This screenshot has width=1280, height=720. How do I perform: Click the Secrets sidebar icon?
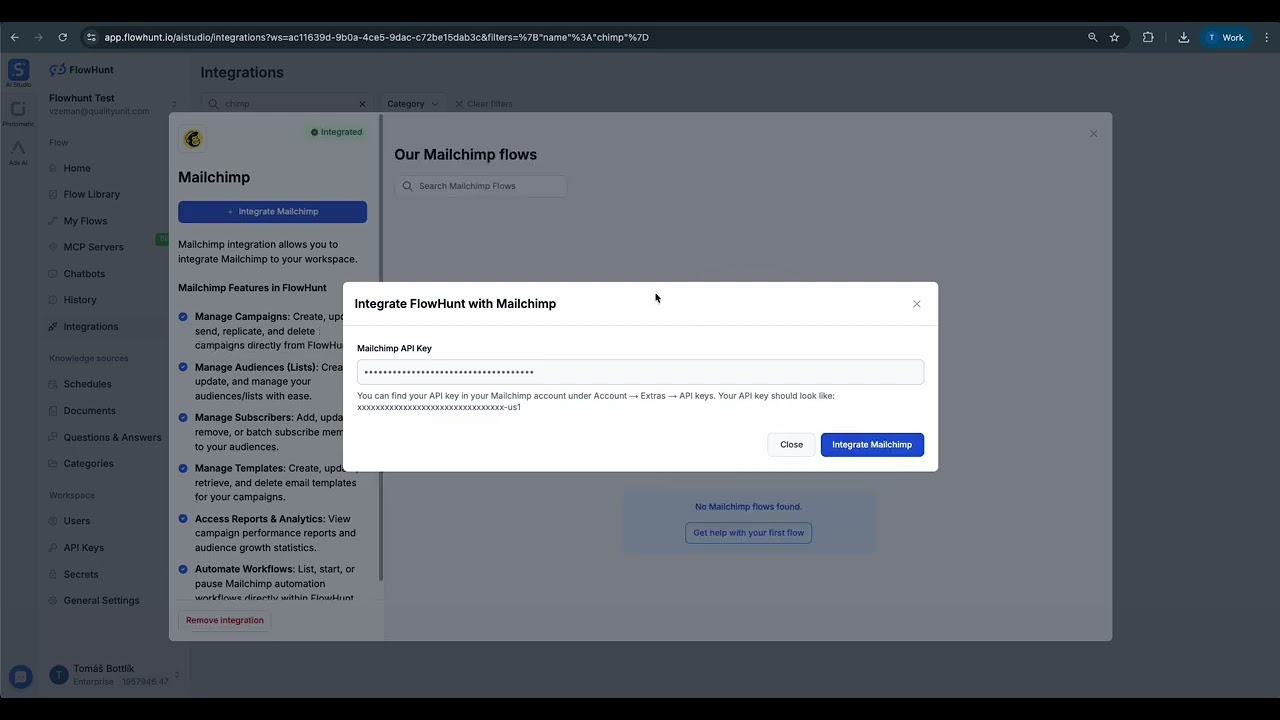coord(54,574)
